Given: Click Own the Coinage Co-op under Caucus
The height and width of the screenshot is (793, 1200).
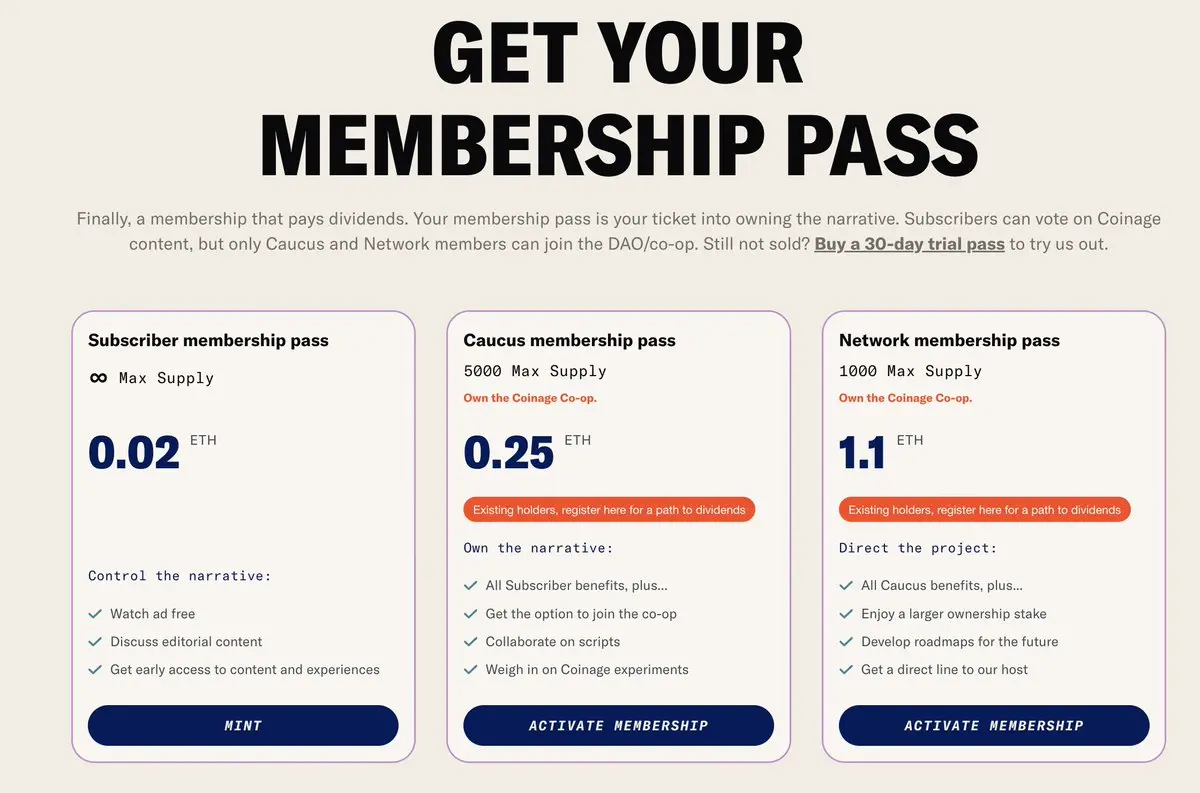Looking at the screenshot, I should (530, 398).
